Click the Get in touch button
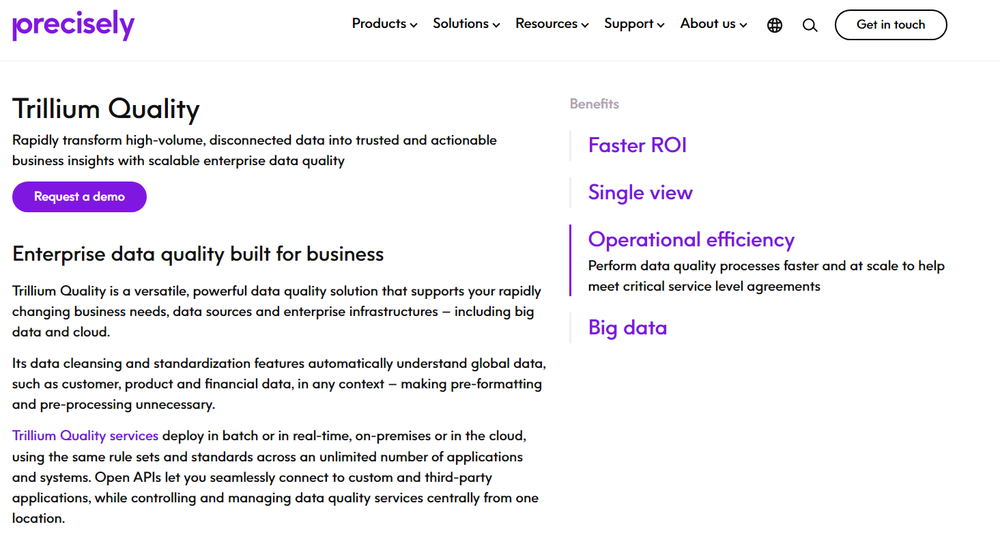The width and height of the screenshot is (1000, 533). pos(890,25)
